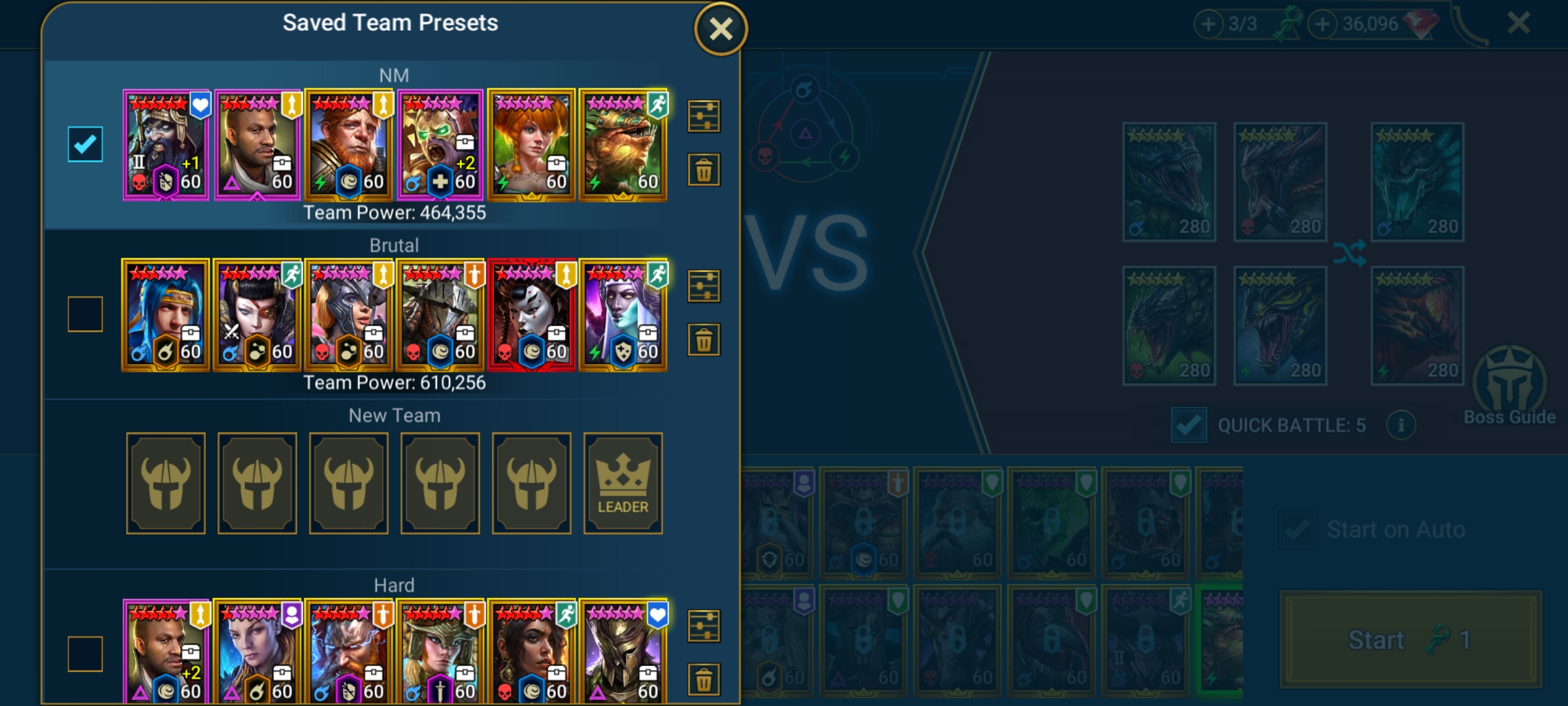The image size is (1568, 706).
Task: Close the Saved Team Presets panel
Action: [721, 29]
